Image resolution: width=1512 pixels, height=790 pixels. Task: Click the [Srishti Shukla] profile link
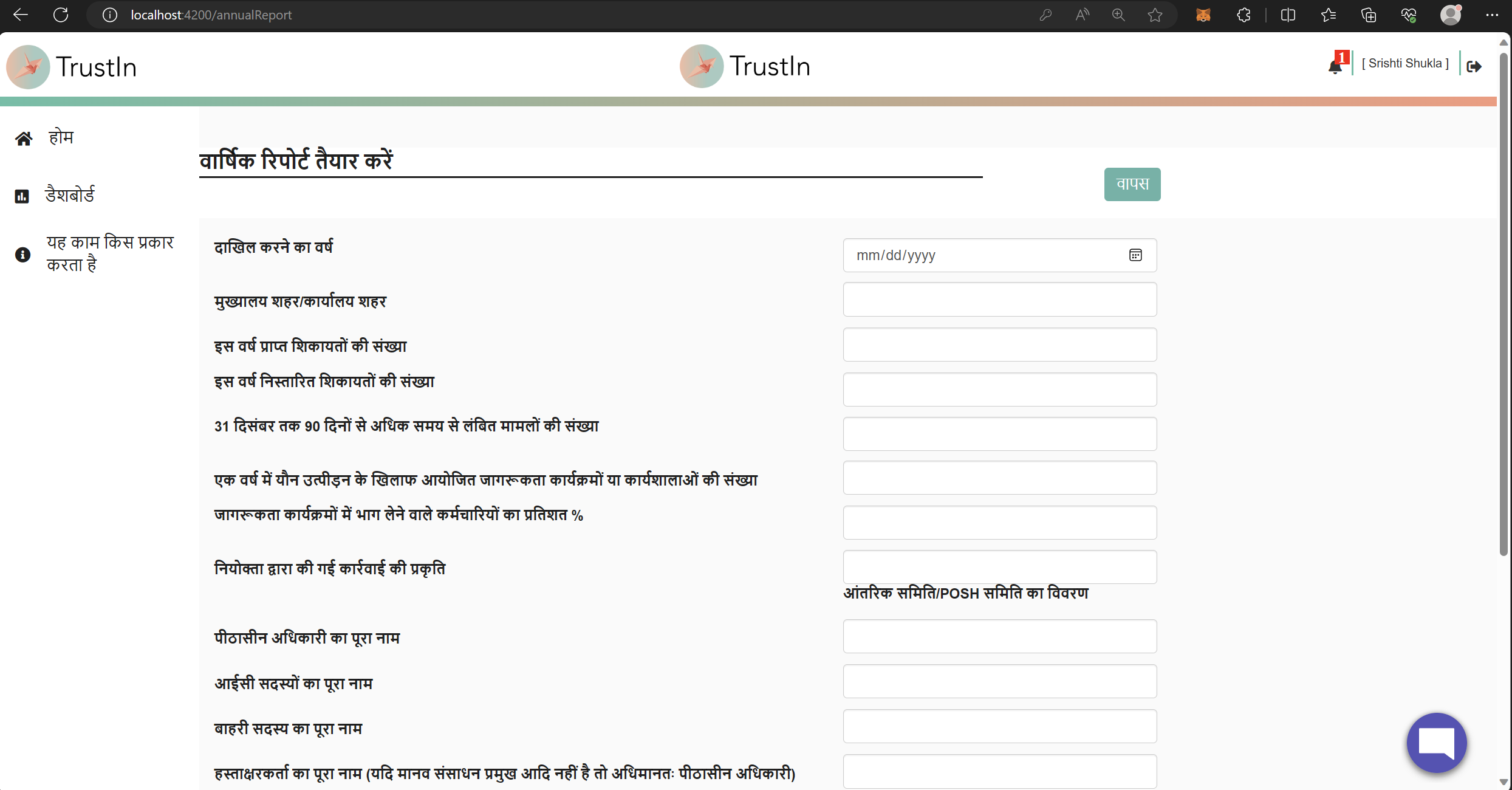pos(1406,63)
